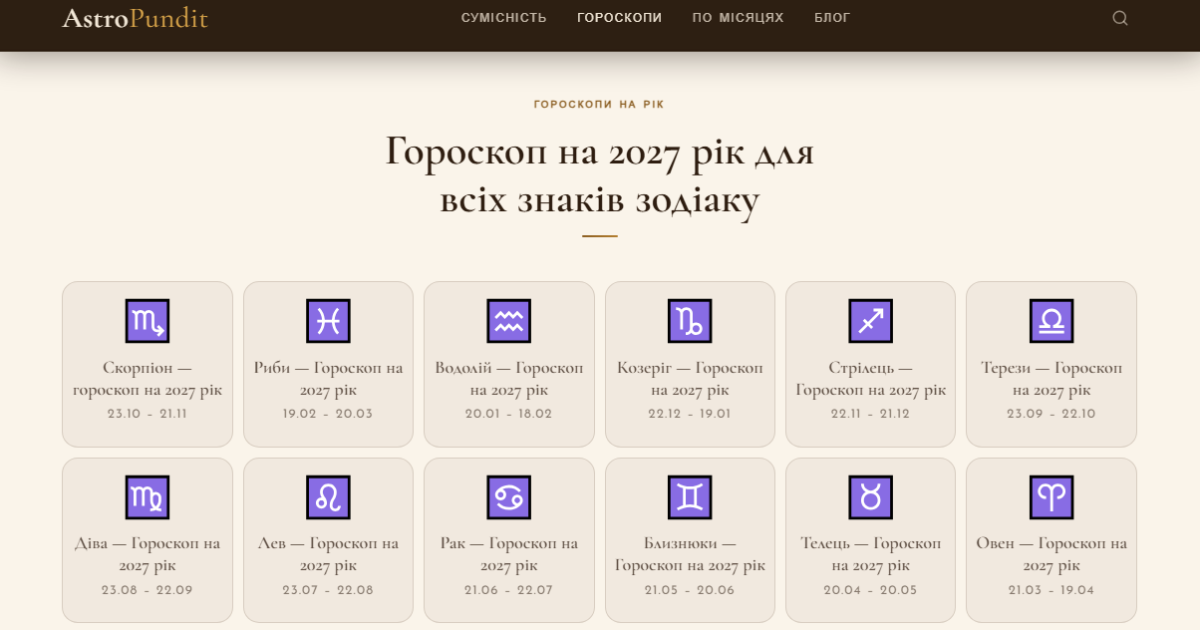Viewport: 1200px width, 630px height.
Task: Open Овен — Гороскоп на 2027 рік link
Action: tap(1051, 555)
